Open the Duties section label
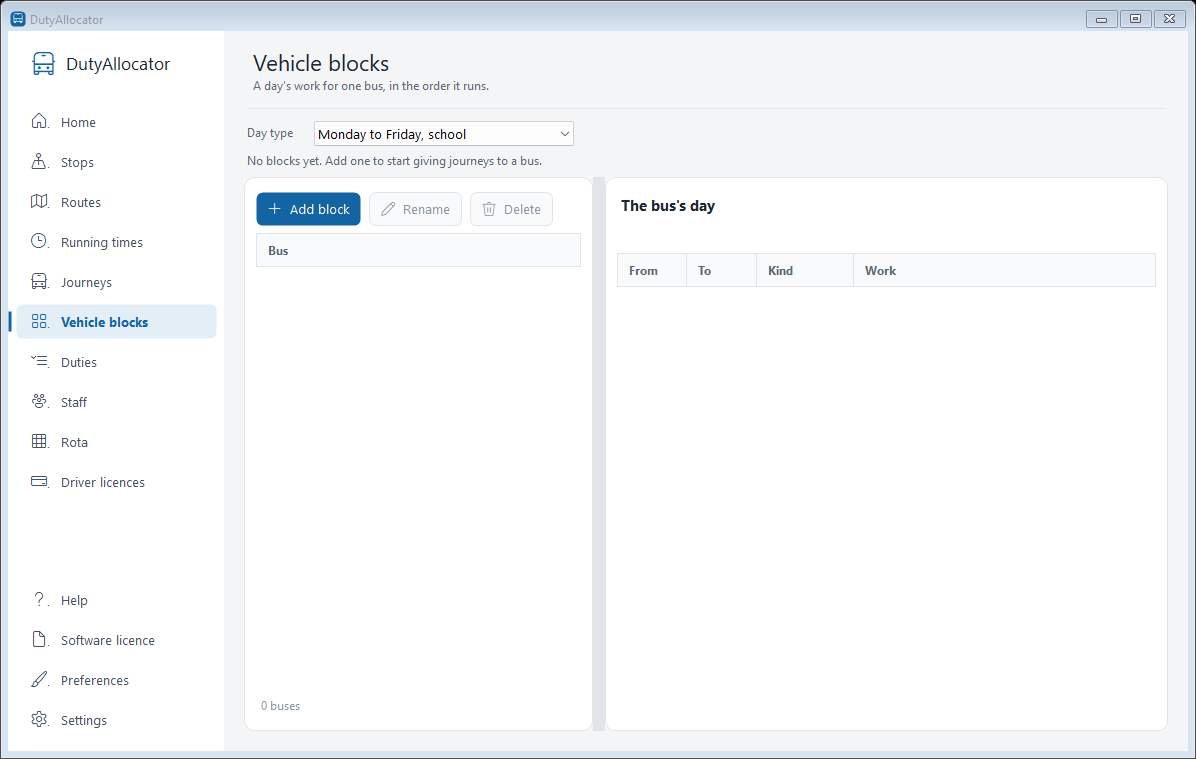Image resolution: width=1196 pixels, height=759 pixels. [x=79, y=362]
